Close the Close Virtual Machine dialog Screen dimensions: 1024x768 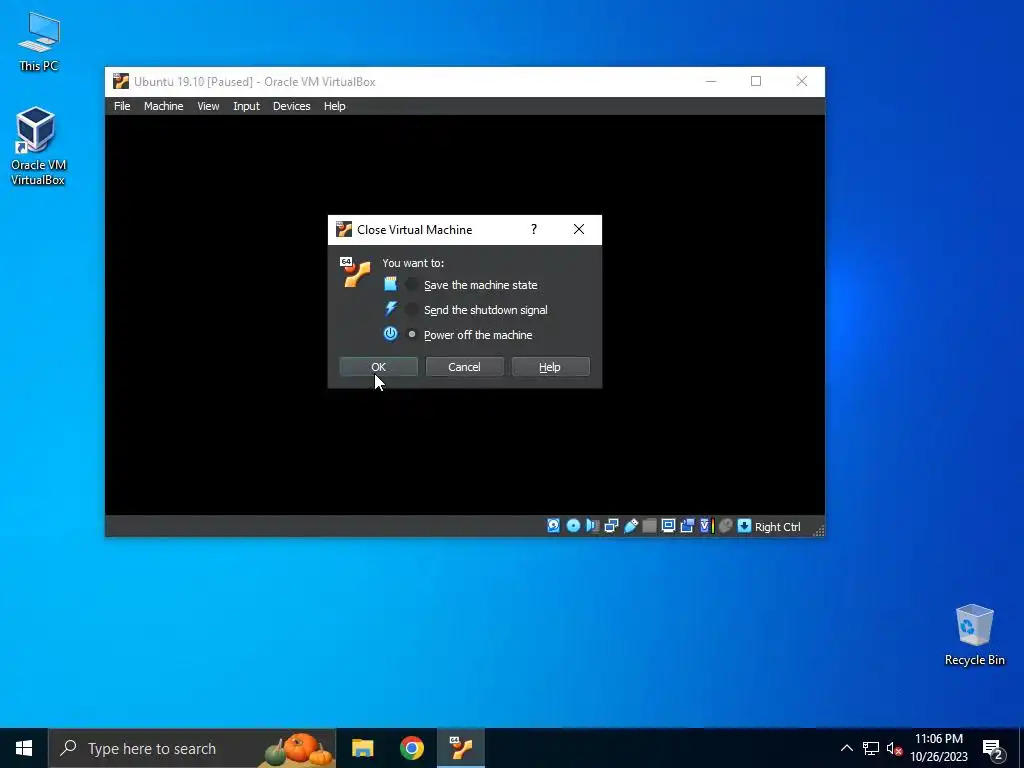[579, 229]
